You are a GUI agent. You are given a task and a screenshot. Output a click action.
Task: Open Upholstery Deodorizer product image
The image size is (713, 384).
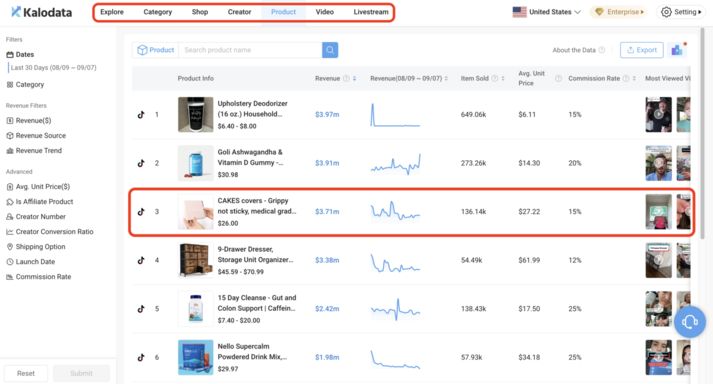point(196,115)
